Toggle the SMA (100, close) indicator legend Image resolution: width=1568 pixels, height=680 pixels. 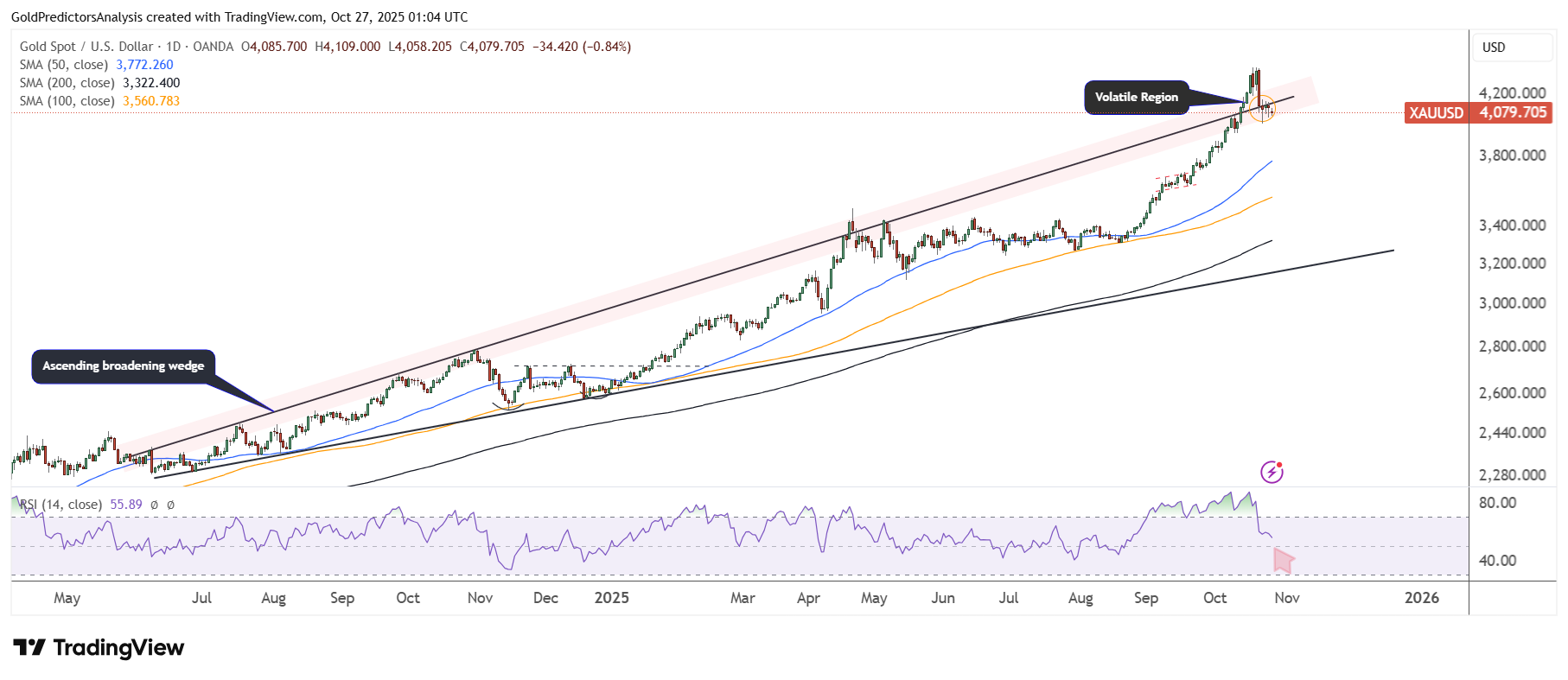pyautogui.click(x=67, y=101)
